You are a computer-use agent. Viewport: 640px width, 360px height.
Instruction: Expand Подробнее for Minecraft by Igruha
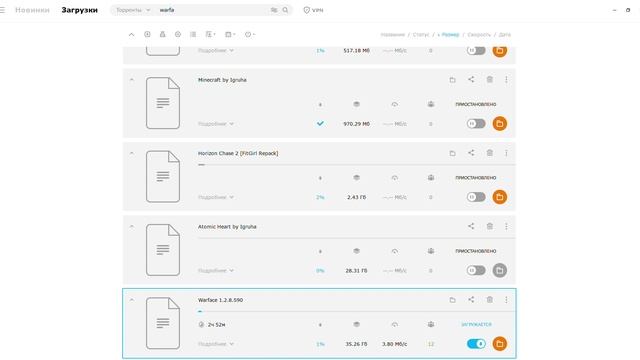[216, 124]
